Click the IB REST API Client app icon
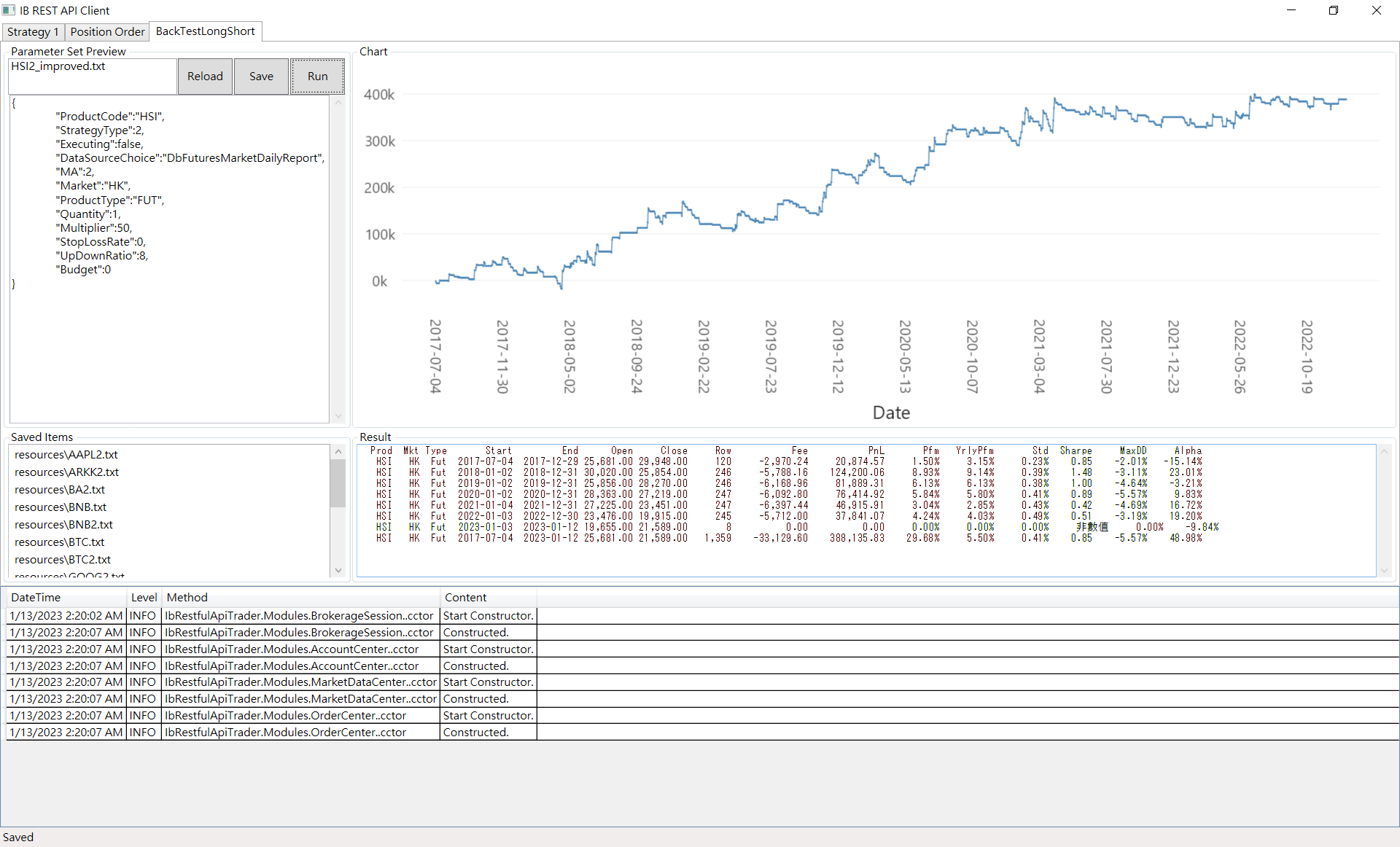 pyautogui.click(x=9, y=10)
